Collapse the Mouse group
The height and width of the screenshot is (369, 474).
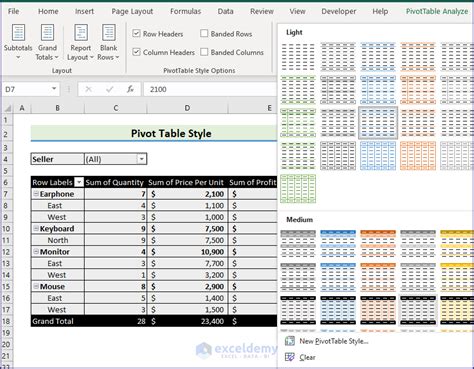tap(36, 286)
